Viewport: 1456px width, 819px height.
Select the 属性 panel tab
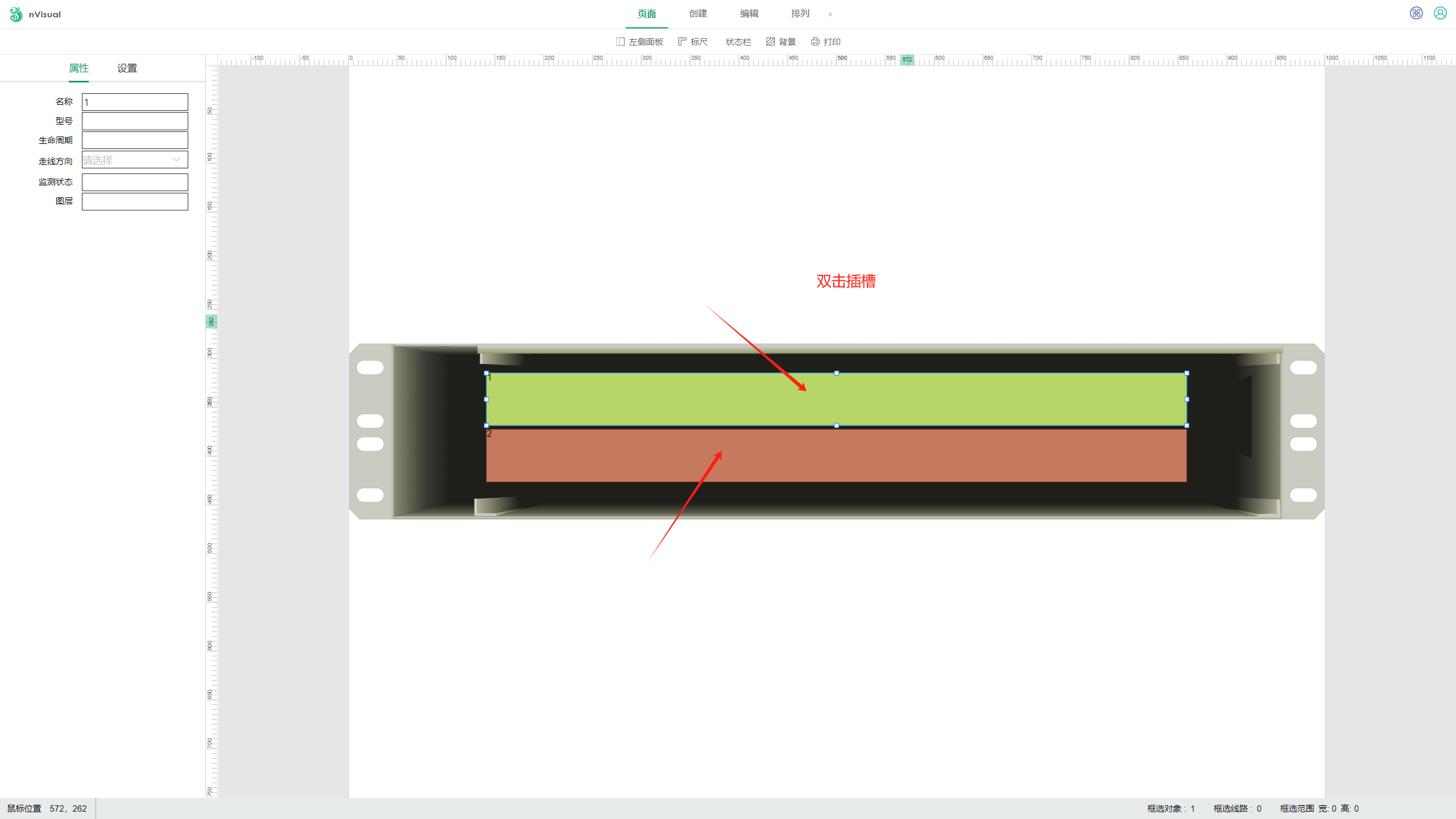[78, 68]
